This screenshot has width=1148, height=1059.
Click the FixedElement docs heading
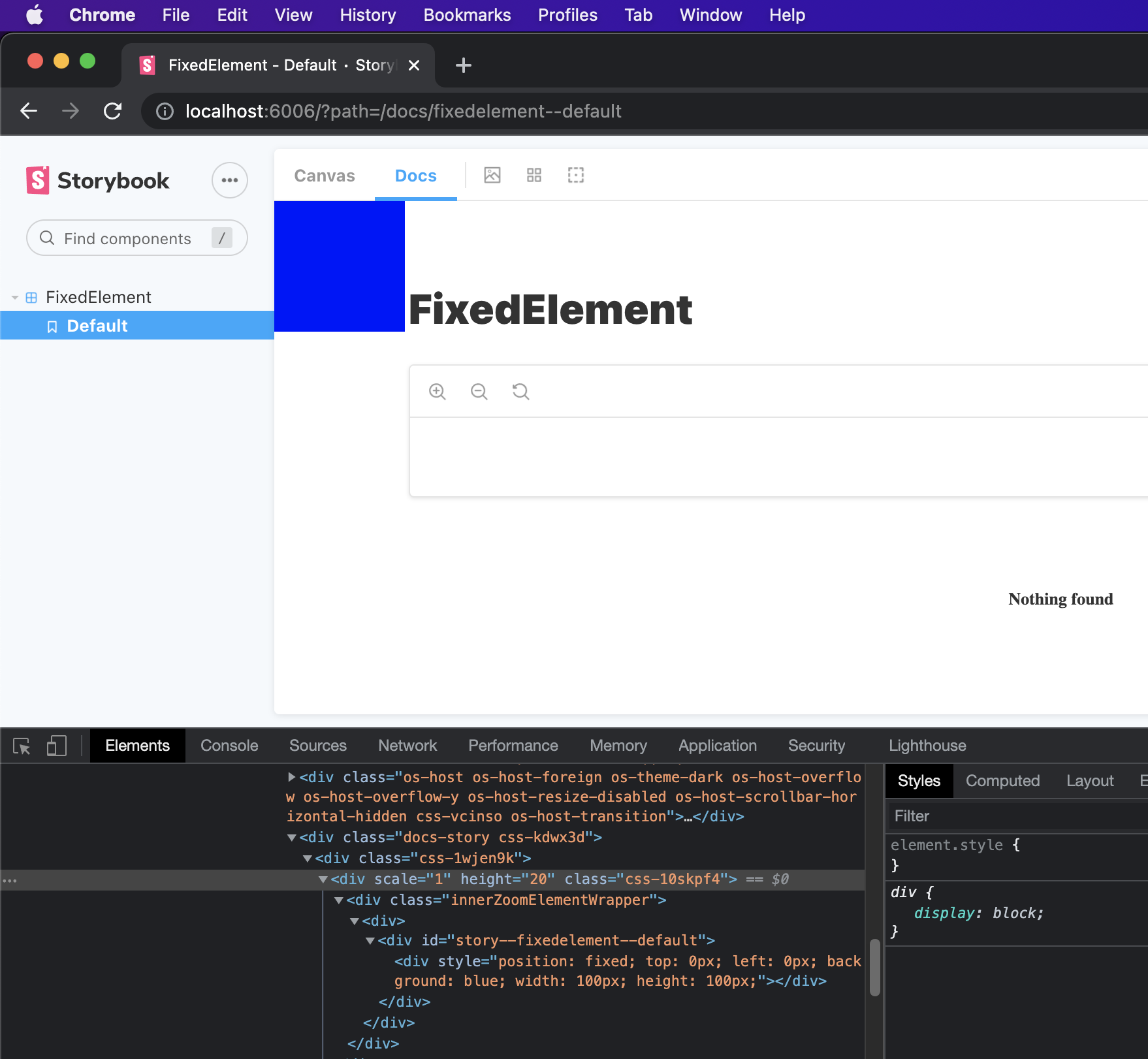[x=550, y=309]
